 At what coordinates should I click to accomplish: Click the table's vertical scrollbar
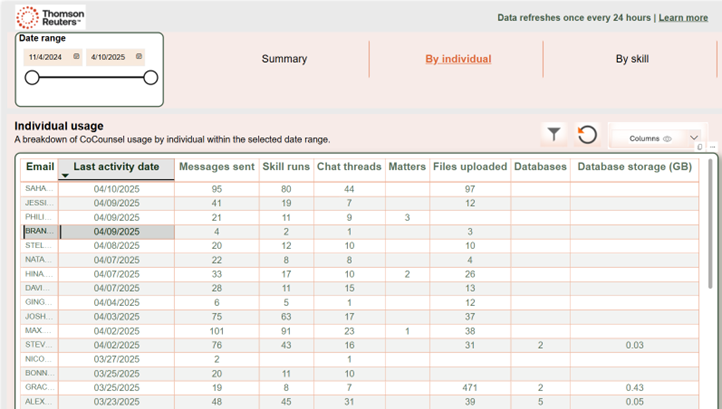click(712, 280)
